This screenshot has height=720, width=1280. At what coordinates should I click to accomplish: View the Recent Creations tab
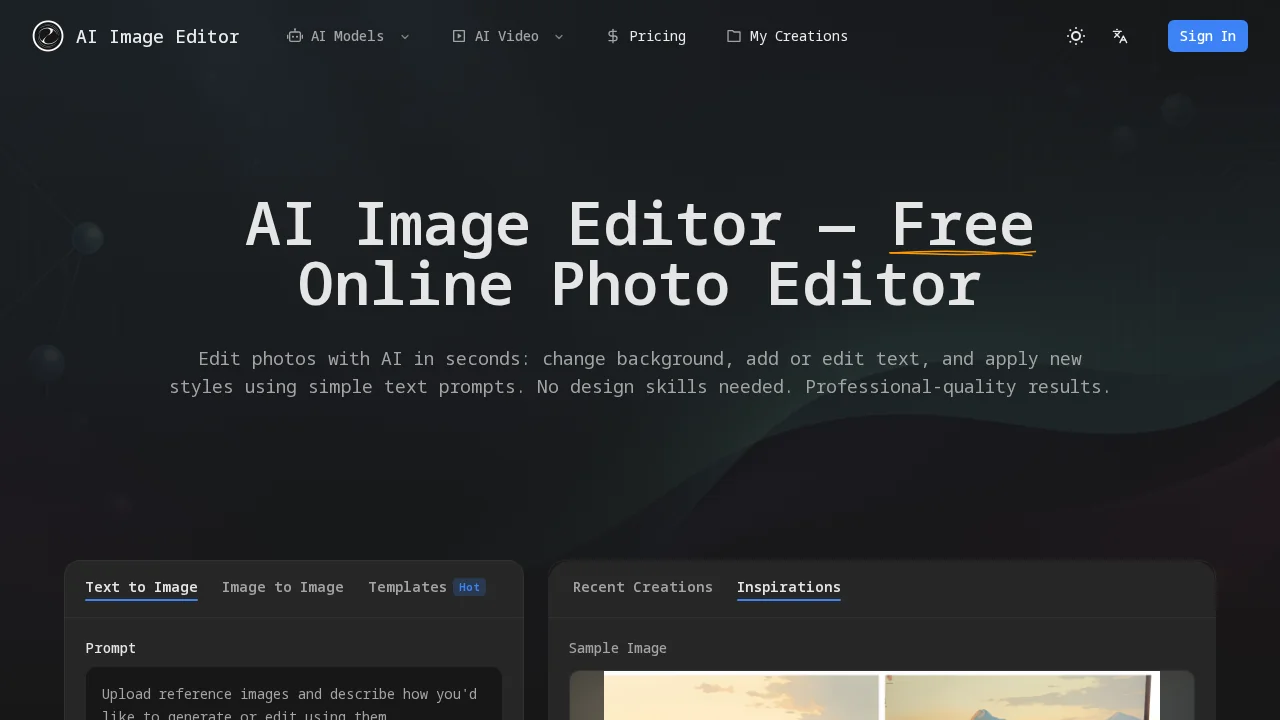[x=643, y=587]
